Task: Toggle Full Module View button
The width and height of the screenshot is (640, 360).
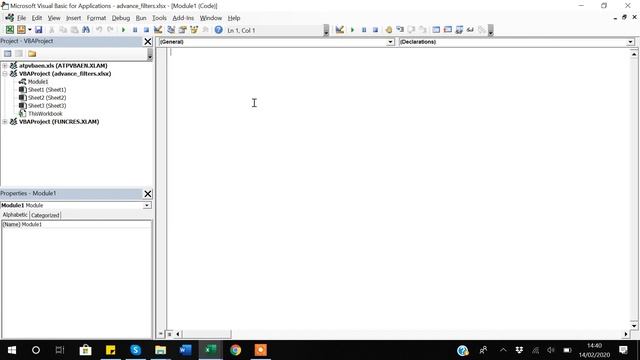Action: pyautogui.click(x=169, y=334)
